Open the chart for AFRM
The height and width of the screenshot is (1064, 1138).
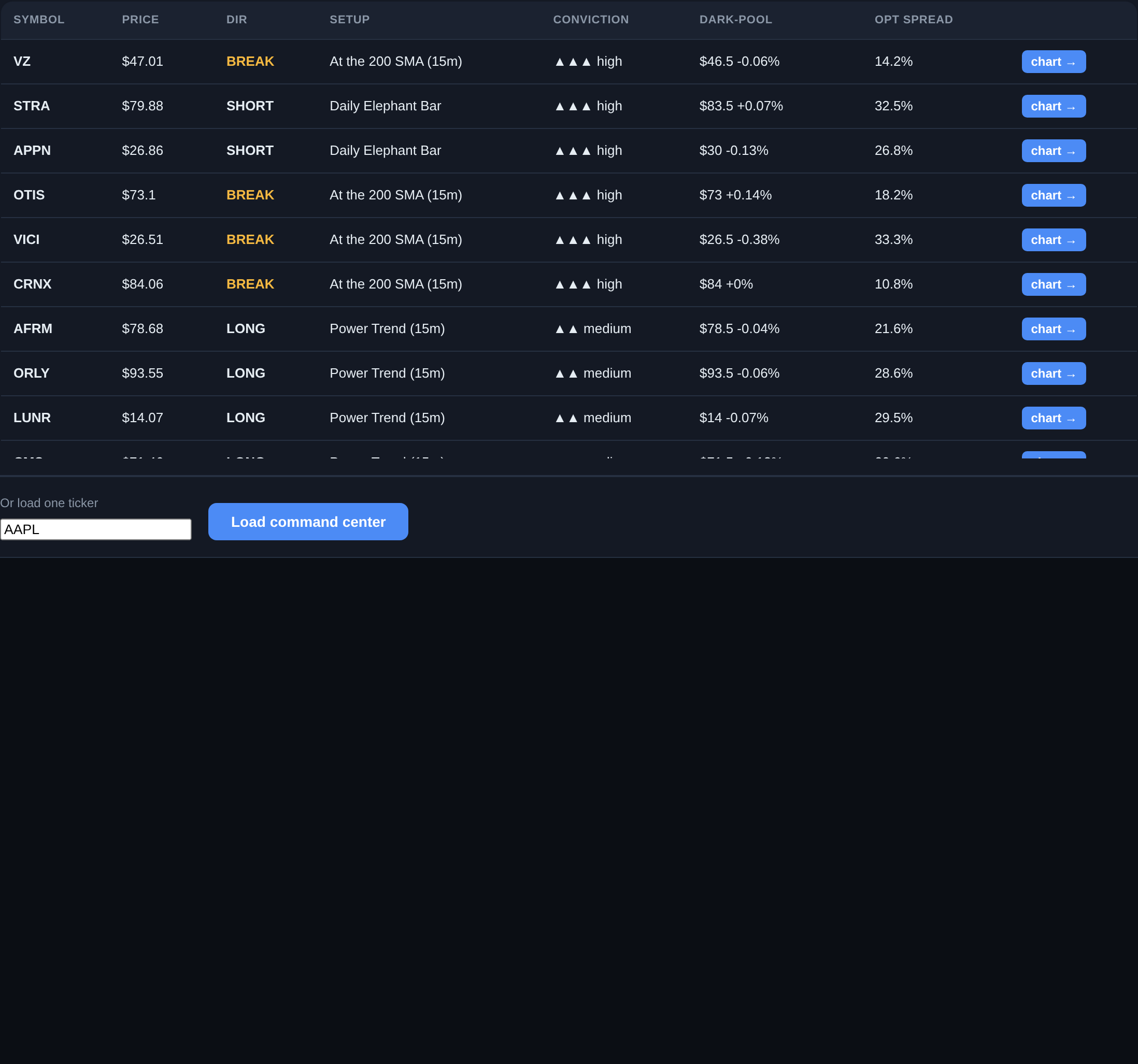pos(1054,329)
